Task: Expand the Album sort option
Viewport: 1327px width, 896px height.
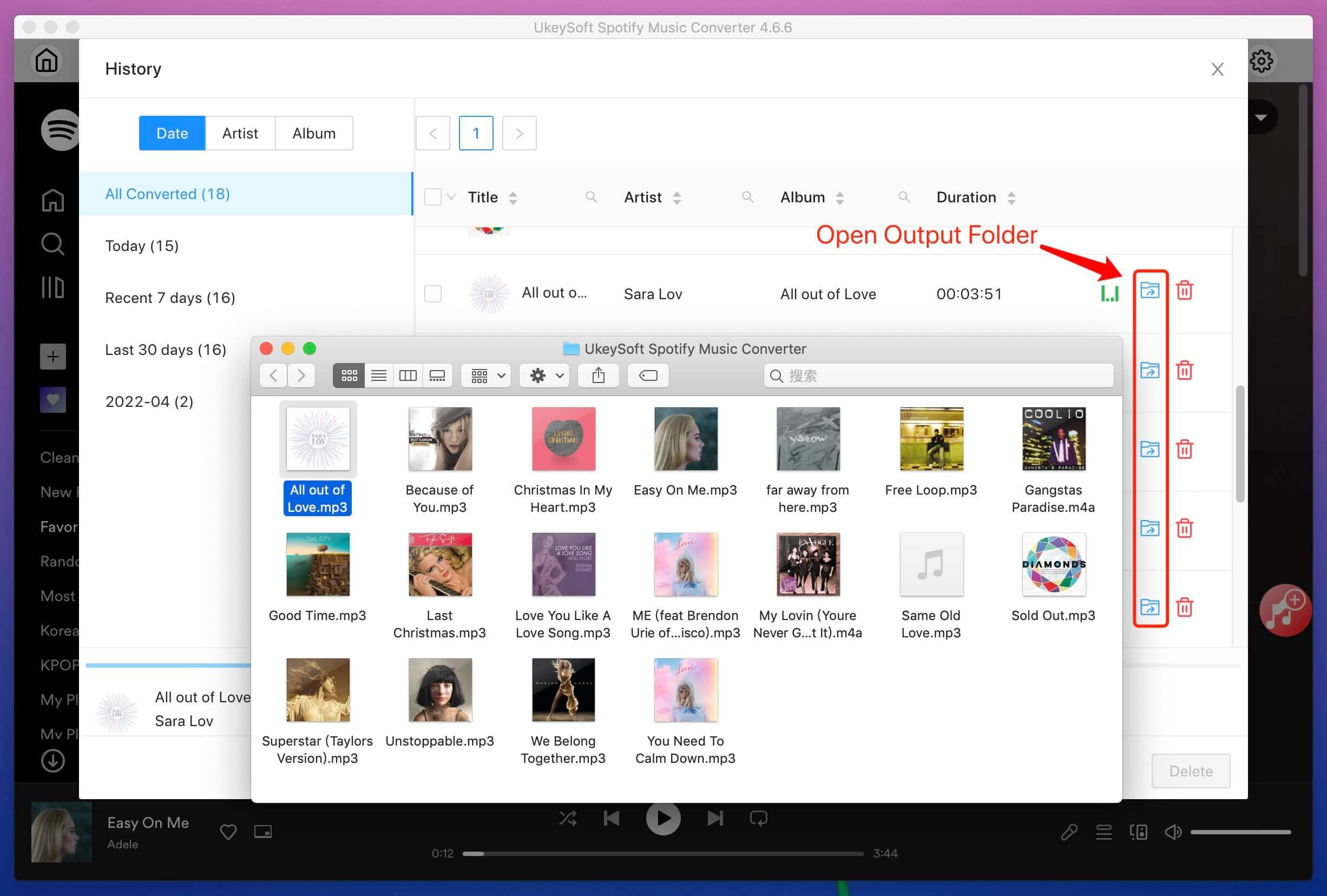Action: tap(841, 197)
